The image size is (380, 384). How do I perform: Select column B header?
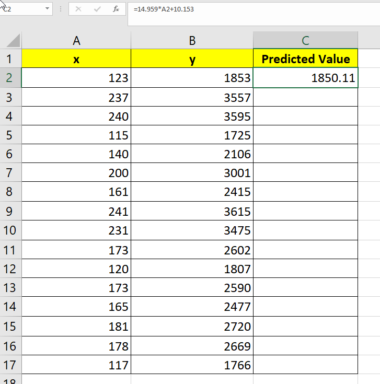(192, 41)
